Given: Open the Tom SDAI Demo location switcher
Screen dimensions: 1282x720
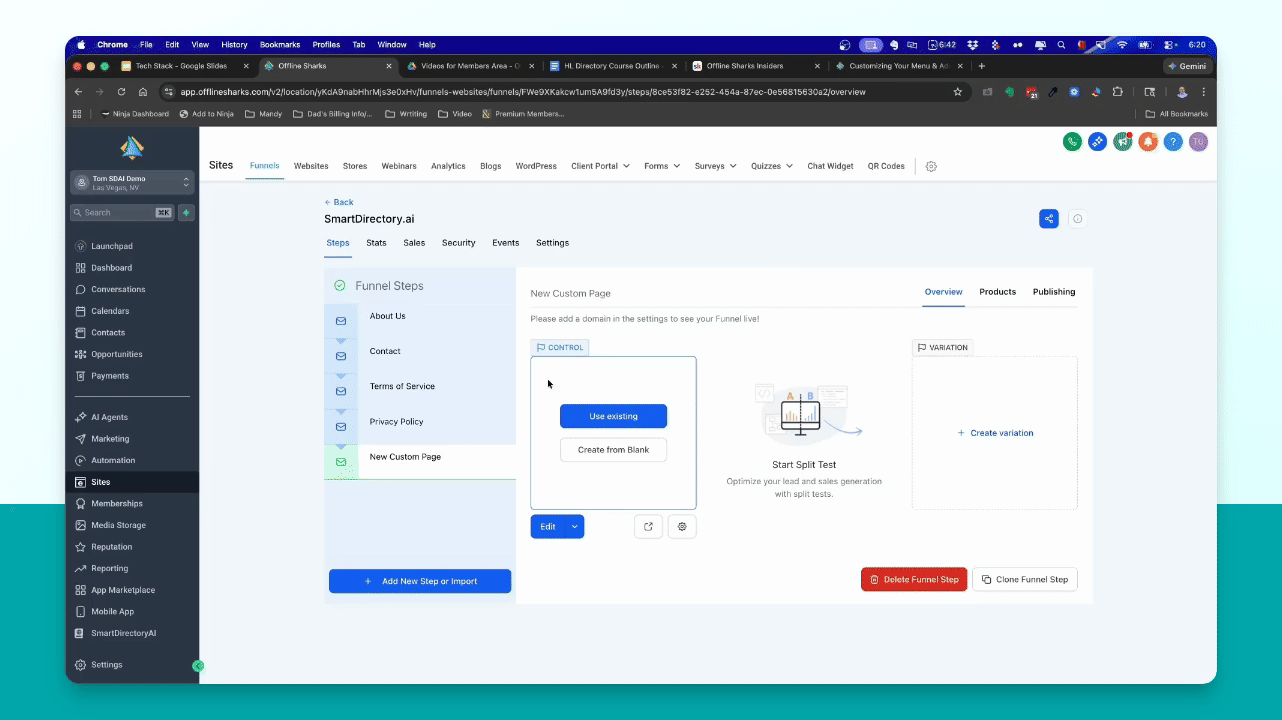Looking at the screenshot, I should 131,182.
